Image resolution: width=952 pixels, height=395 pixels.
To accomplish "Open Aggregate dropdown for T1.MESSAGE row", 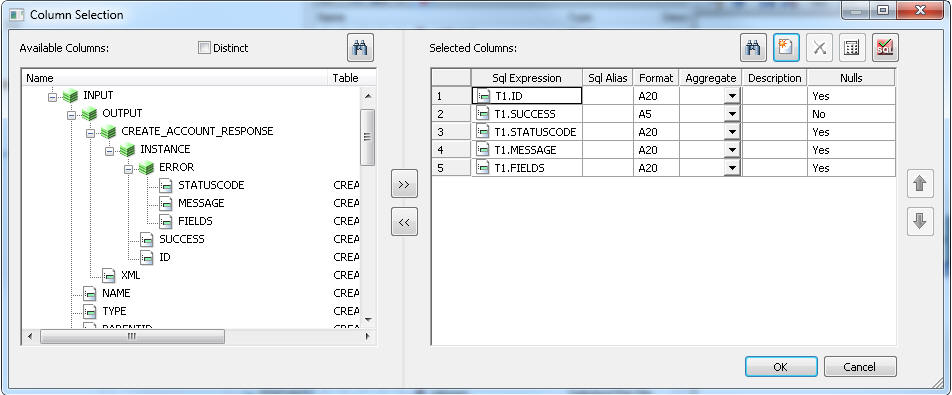I will coord(732,150).
